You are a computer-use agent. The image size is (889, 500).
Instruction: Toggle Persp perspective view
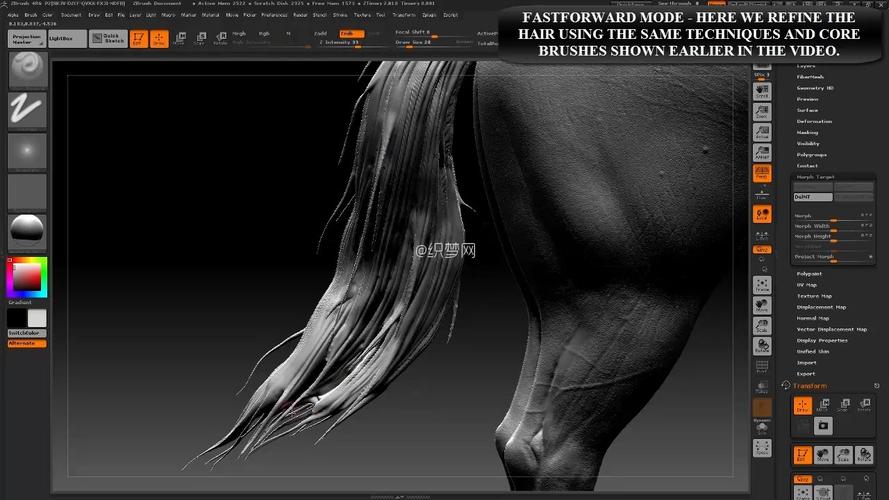[762, 173]
